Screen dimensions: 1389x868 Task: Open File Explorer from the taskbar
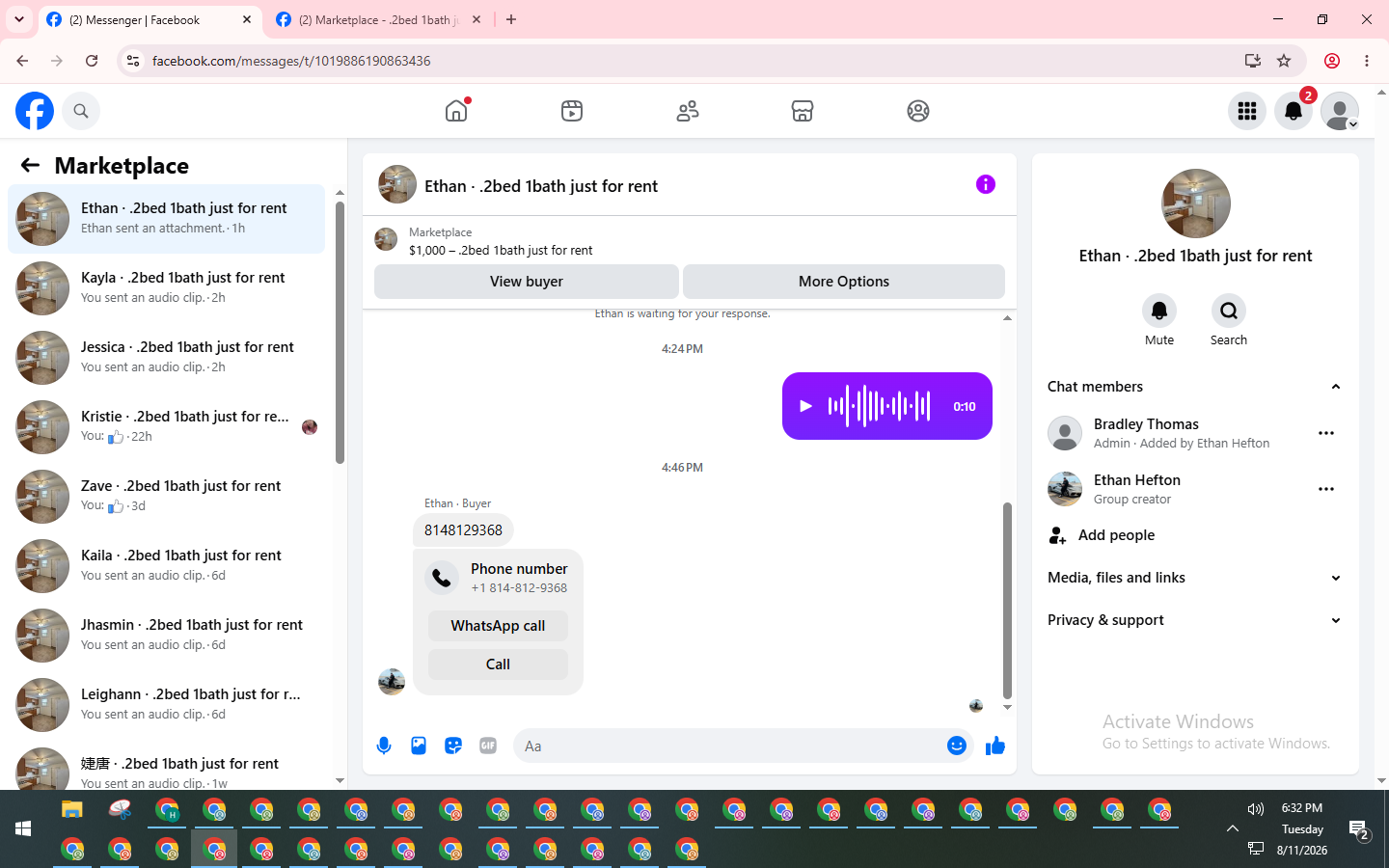pyautogui.click(x=72, y=809)
